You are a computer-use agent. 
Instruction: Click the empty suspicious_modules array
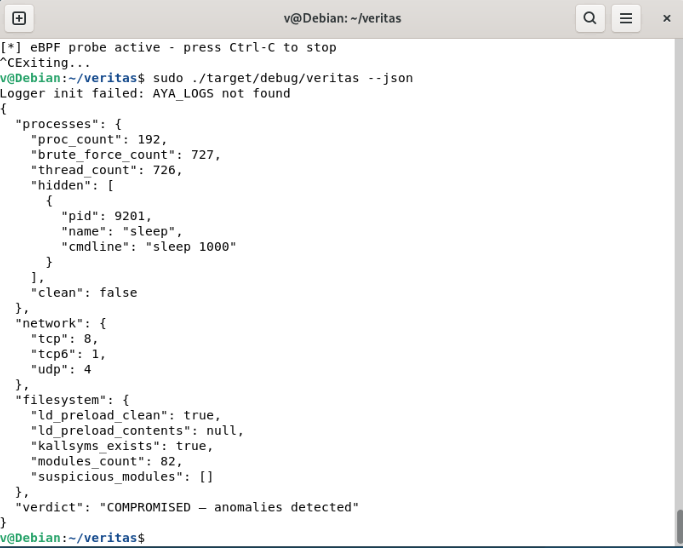click(x=206, y=477)
